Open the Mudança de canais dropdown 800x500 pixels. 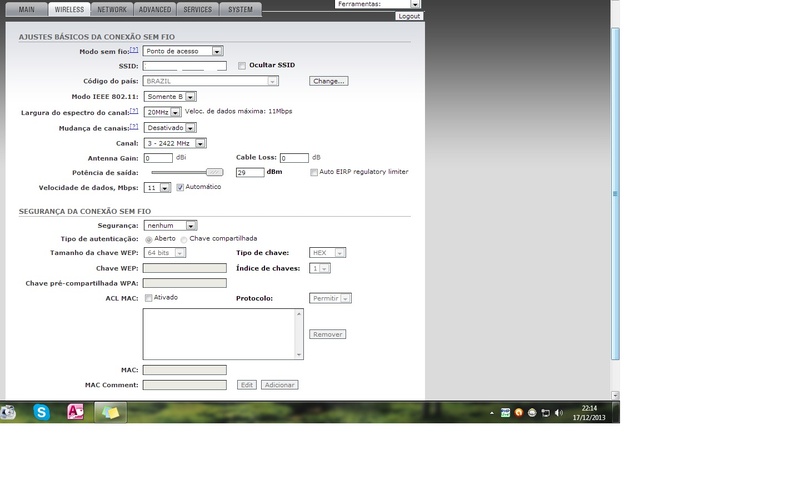tap(170, 128)
